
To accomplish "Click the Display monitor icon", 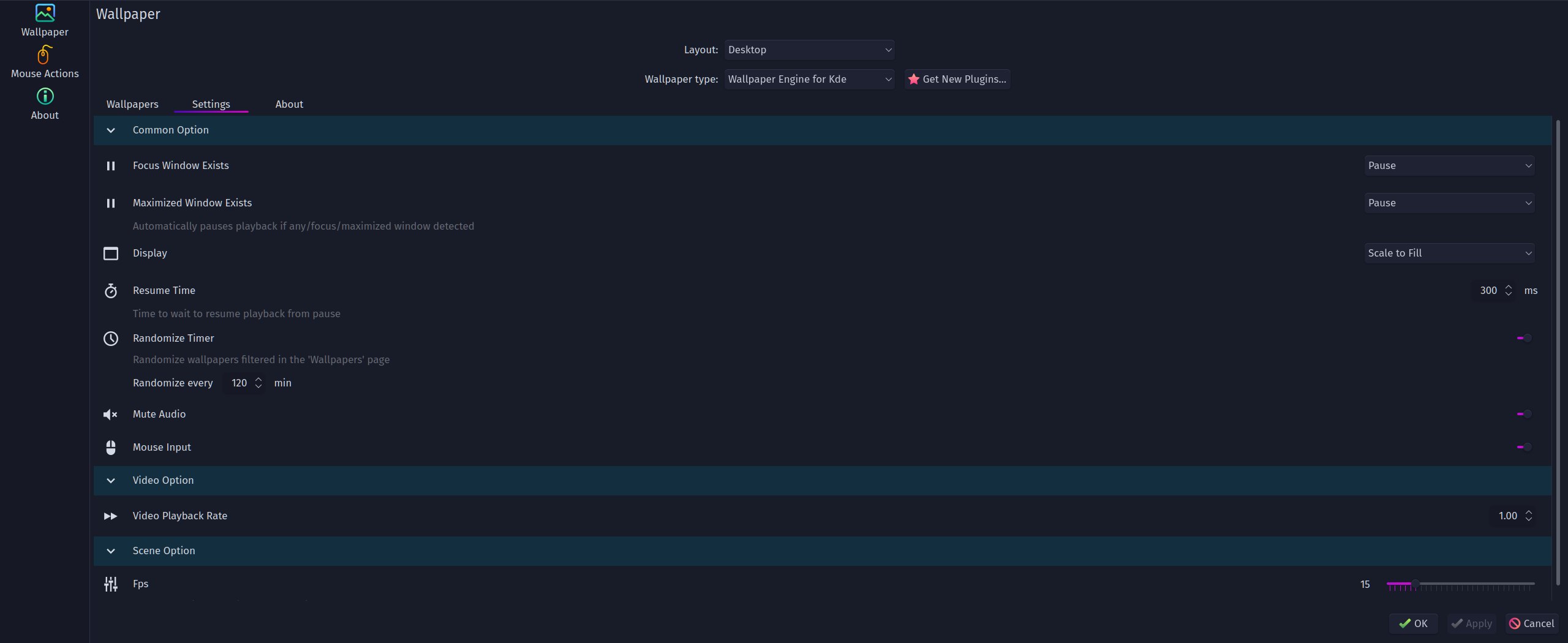I will 111,254.
